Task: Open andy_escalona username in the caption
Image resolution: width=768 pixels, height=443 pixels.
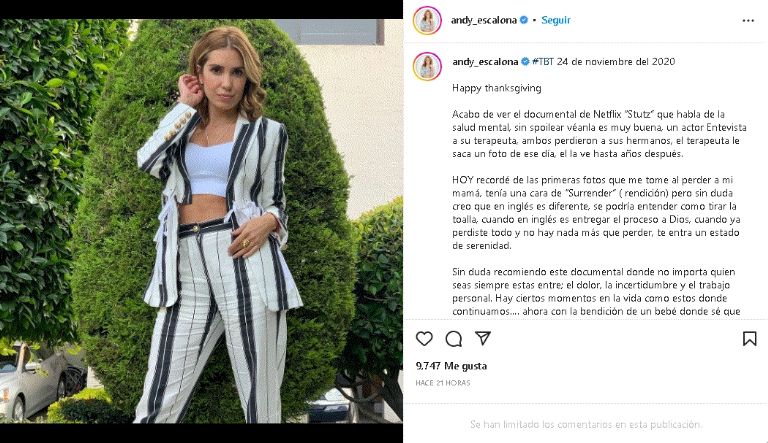Action: click(x=485, y=62)
